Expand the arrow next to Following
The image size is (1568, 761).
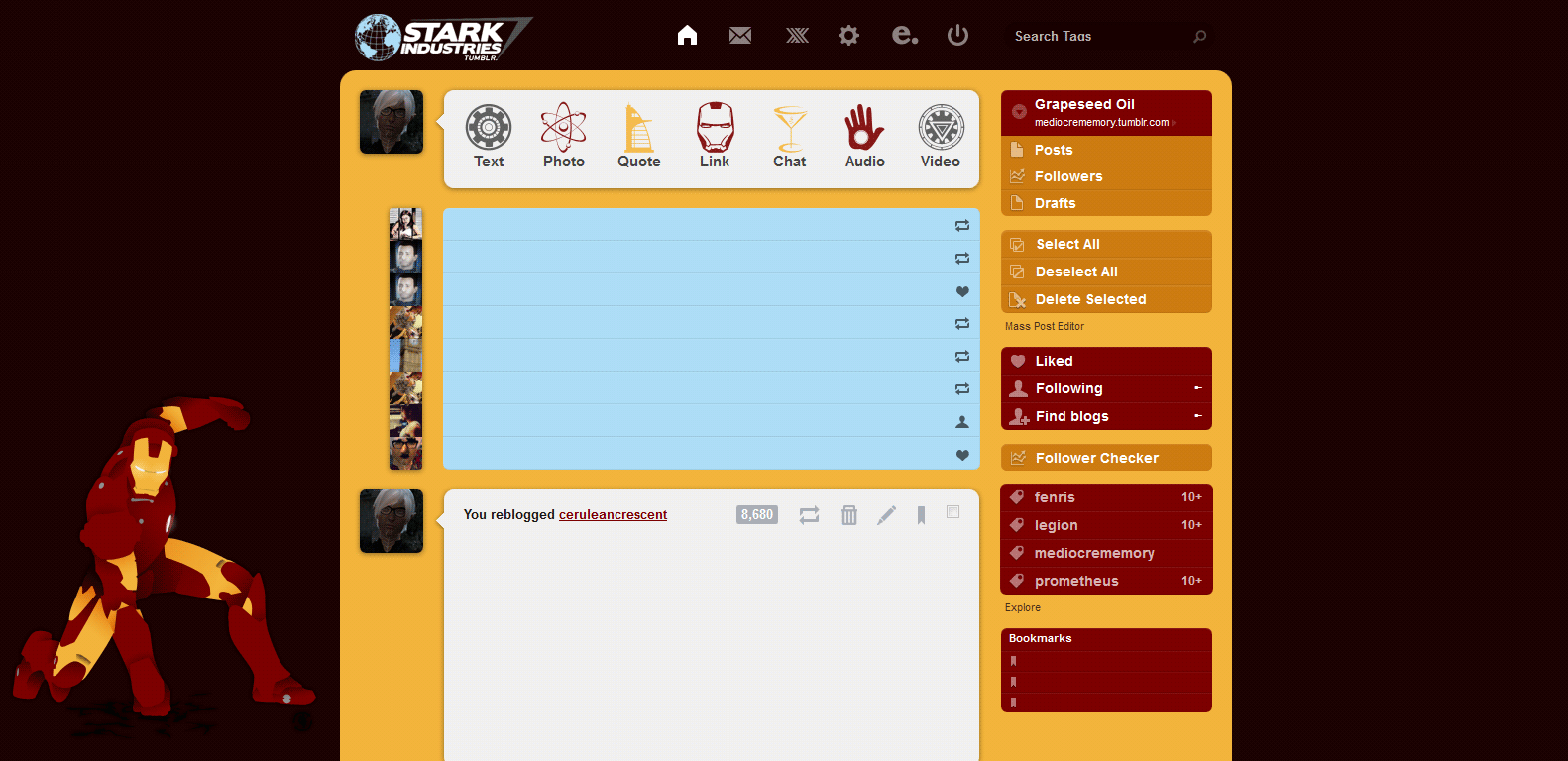click(x=1198, y=388)
